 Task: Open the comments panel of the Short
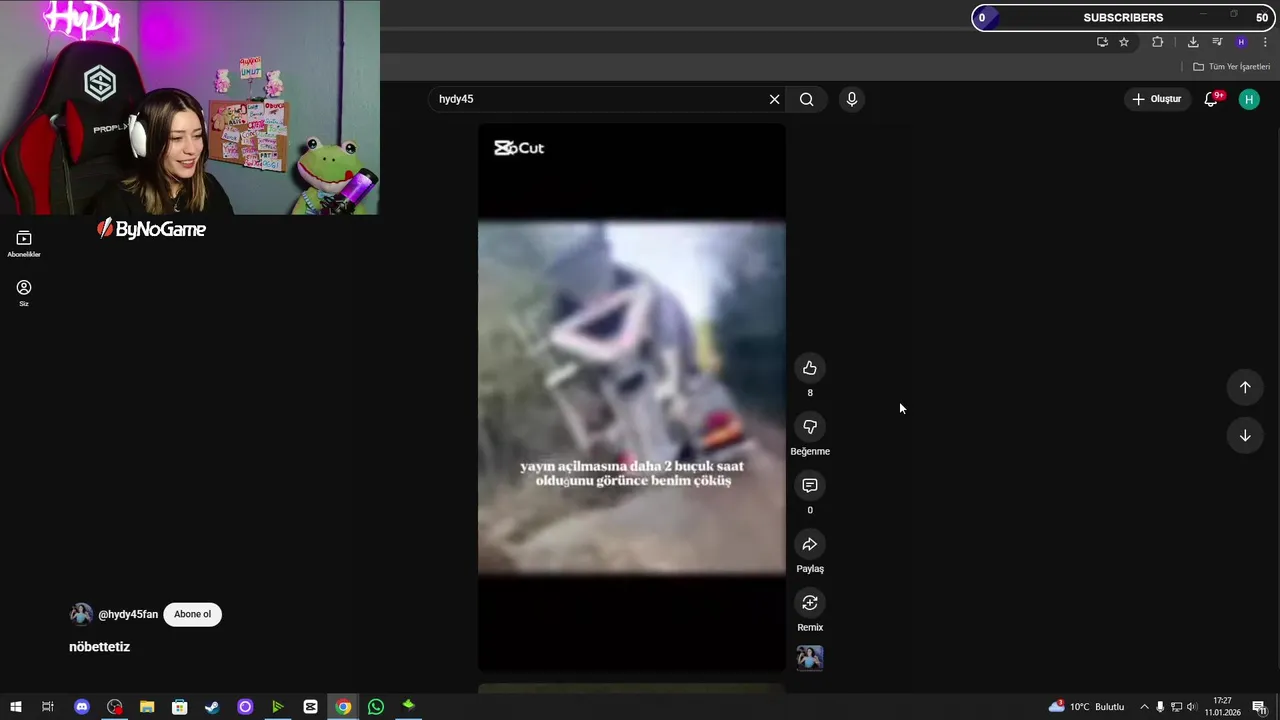coord(810,485)
